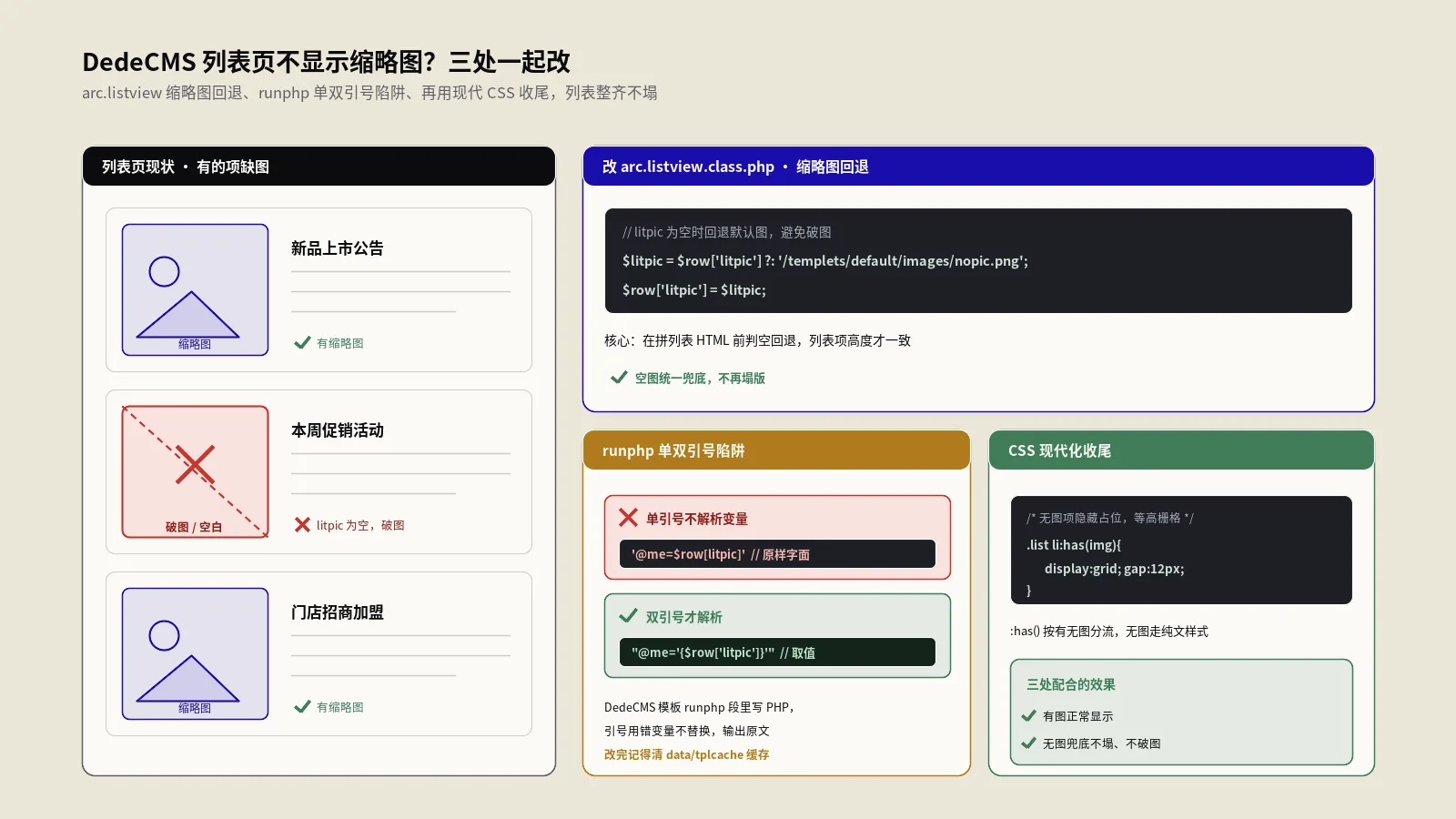The image size is (1456, 819).
Task: Click the code line $row['litpic'] = $litpic;
Action: pyautogui.click(x=694, y=290)
